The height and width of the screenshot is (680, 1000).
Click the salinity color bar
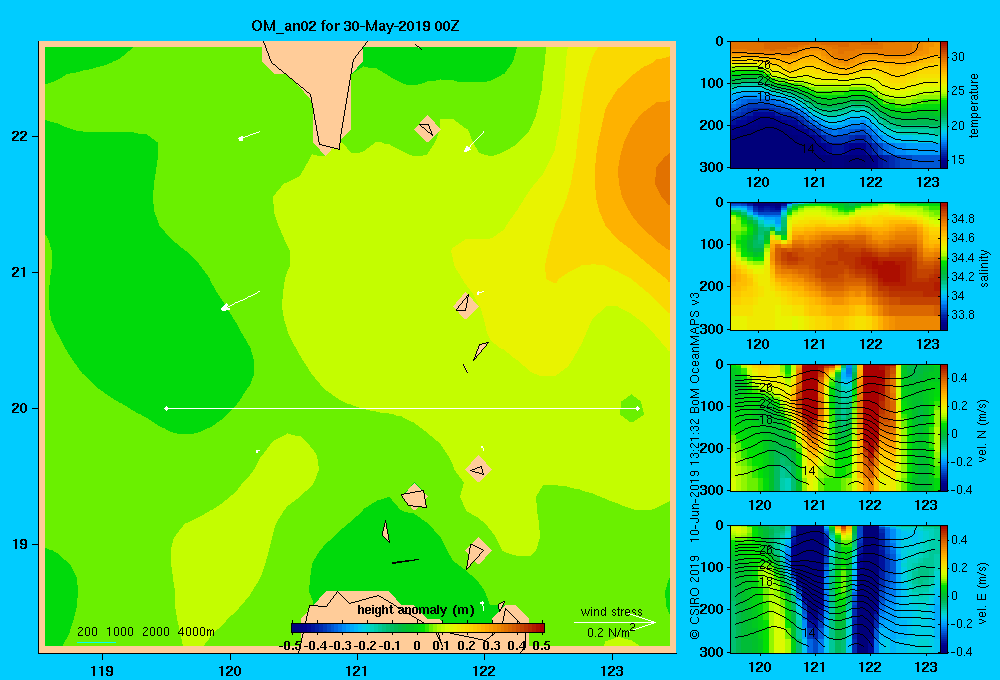(x=944, y=266)
